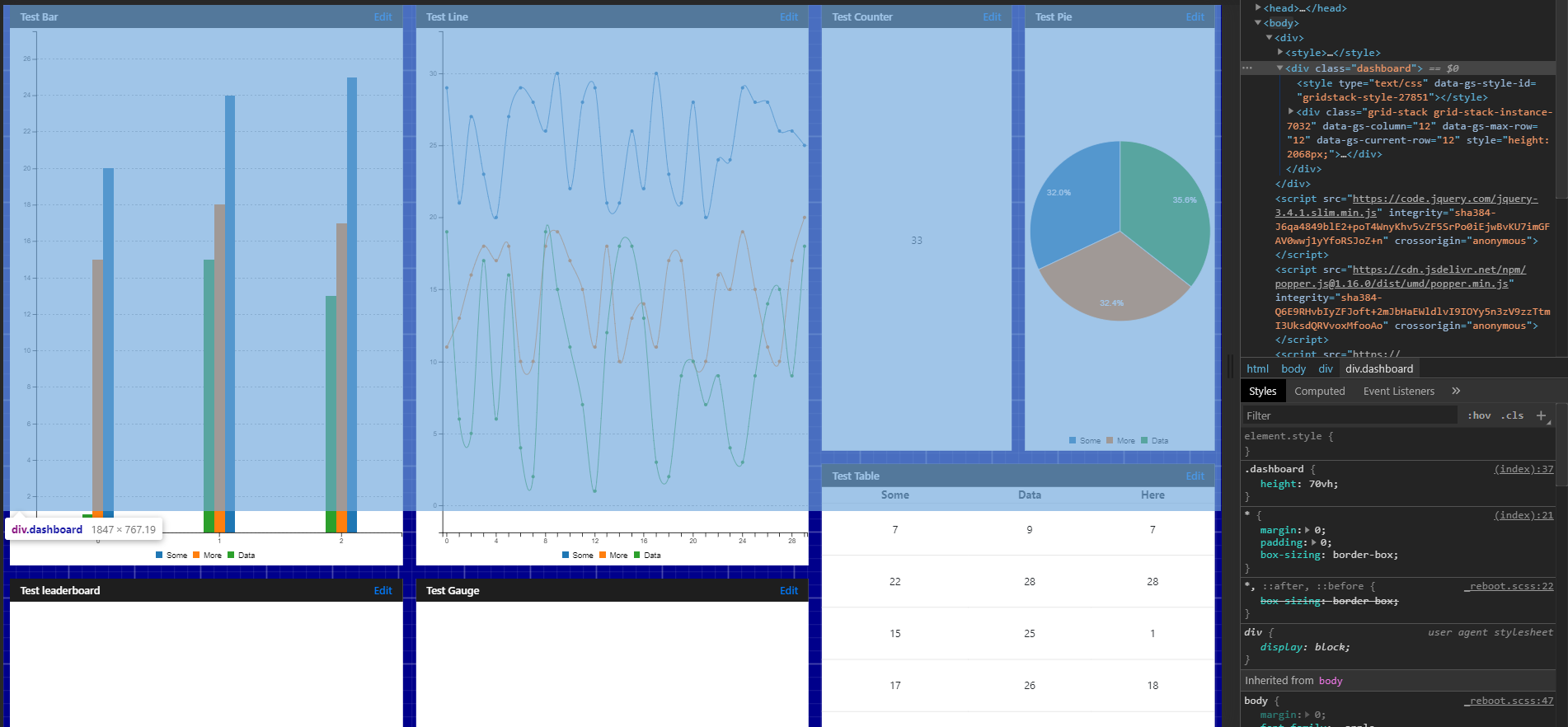Click Edit on the Test leaderboard widget
Screen dimensions: 1568x727
[383, 590]
